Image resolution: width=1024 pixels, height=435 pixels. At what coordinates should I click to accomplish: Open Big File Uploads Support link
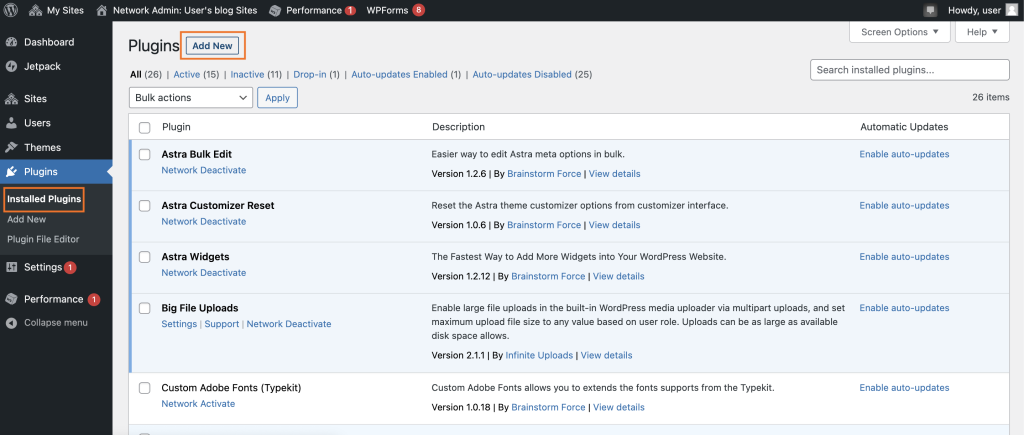(221, 324)
